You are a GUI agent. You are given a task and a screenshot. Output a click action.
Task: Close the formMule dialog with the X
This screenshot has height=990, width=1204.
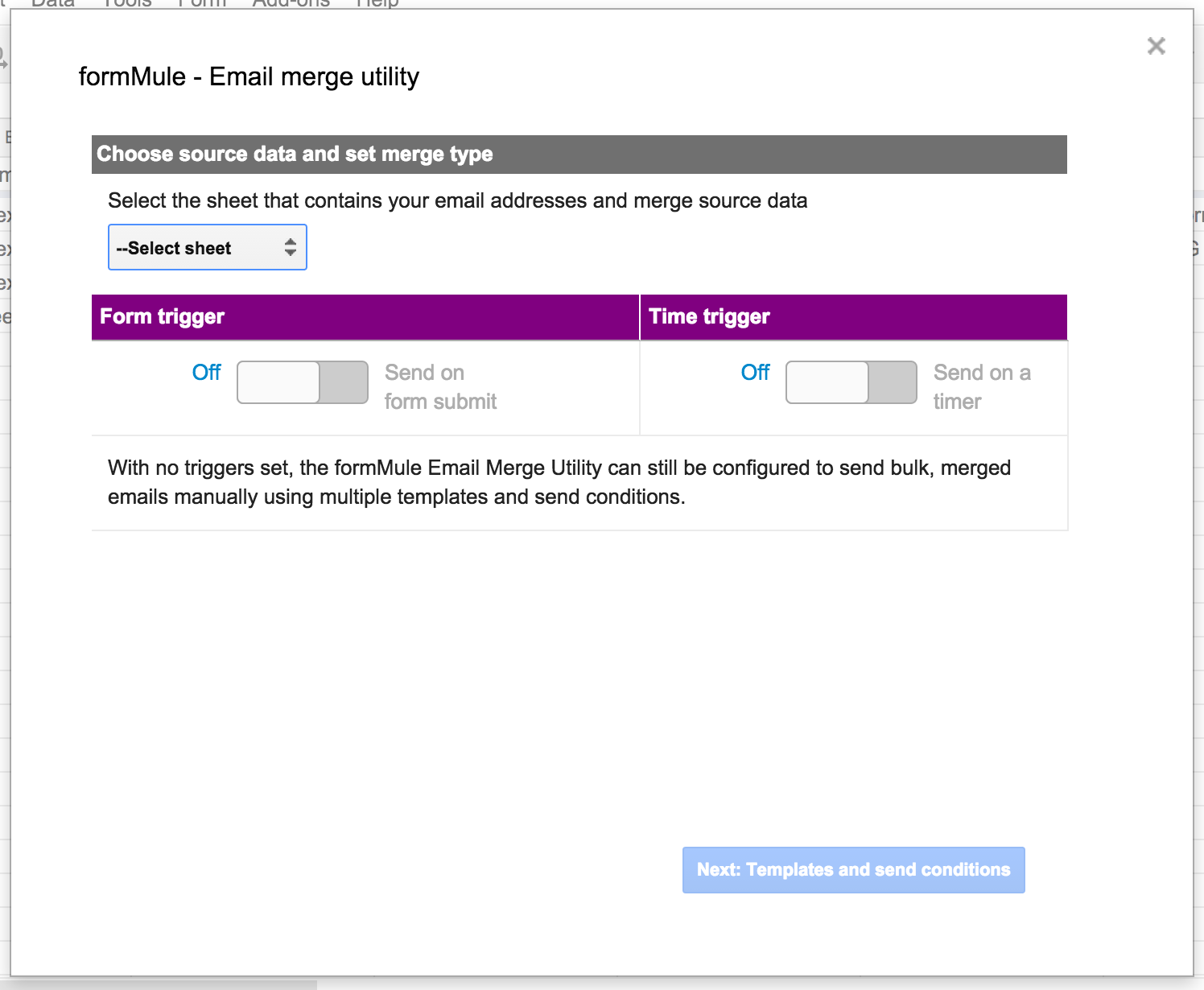(1156, 46)
